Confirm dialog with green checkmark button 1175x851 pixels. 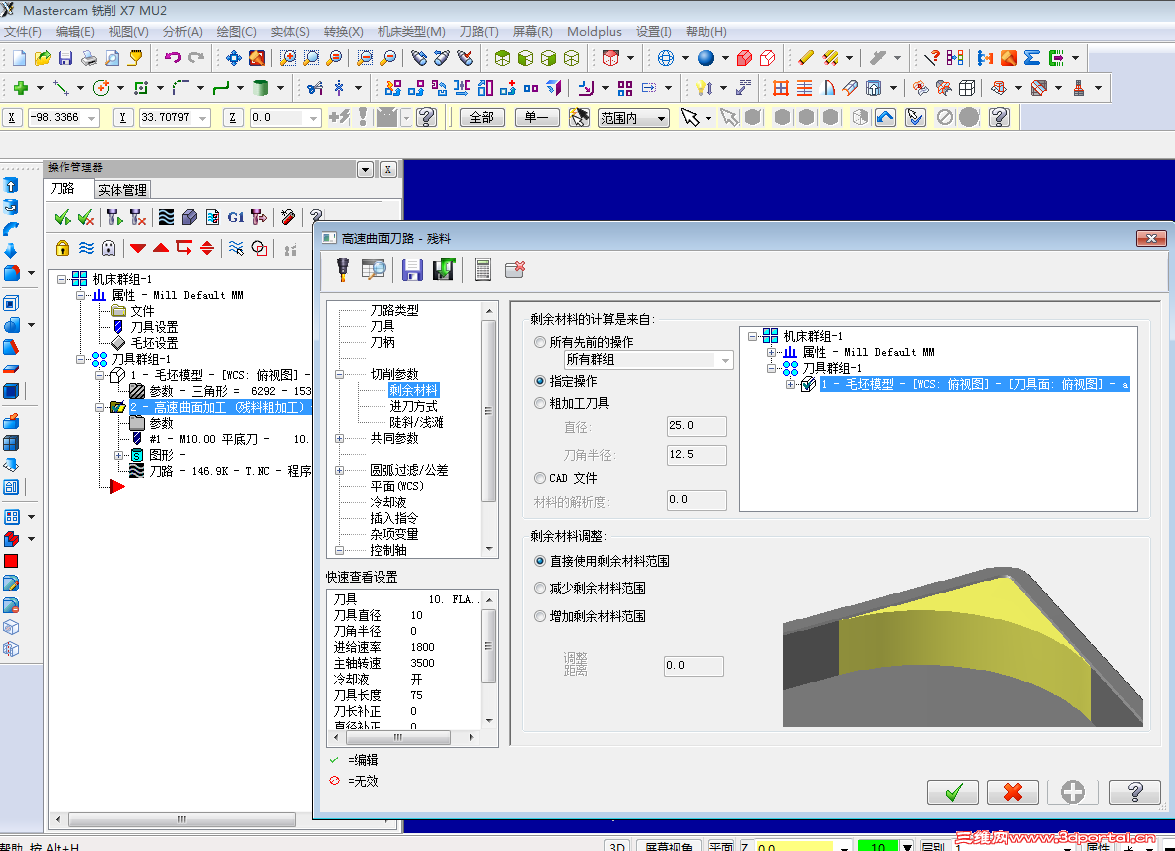[952, 792]
